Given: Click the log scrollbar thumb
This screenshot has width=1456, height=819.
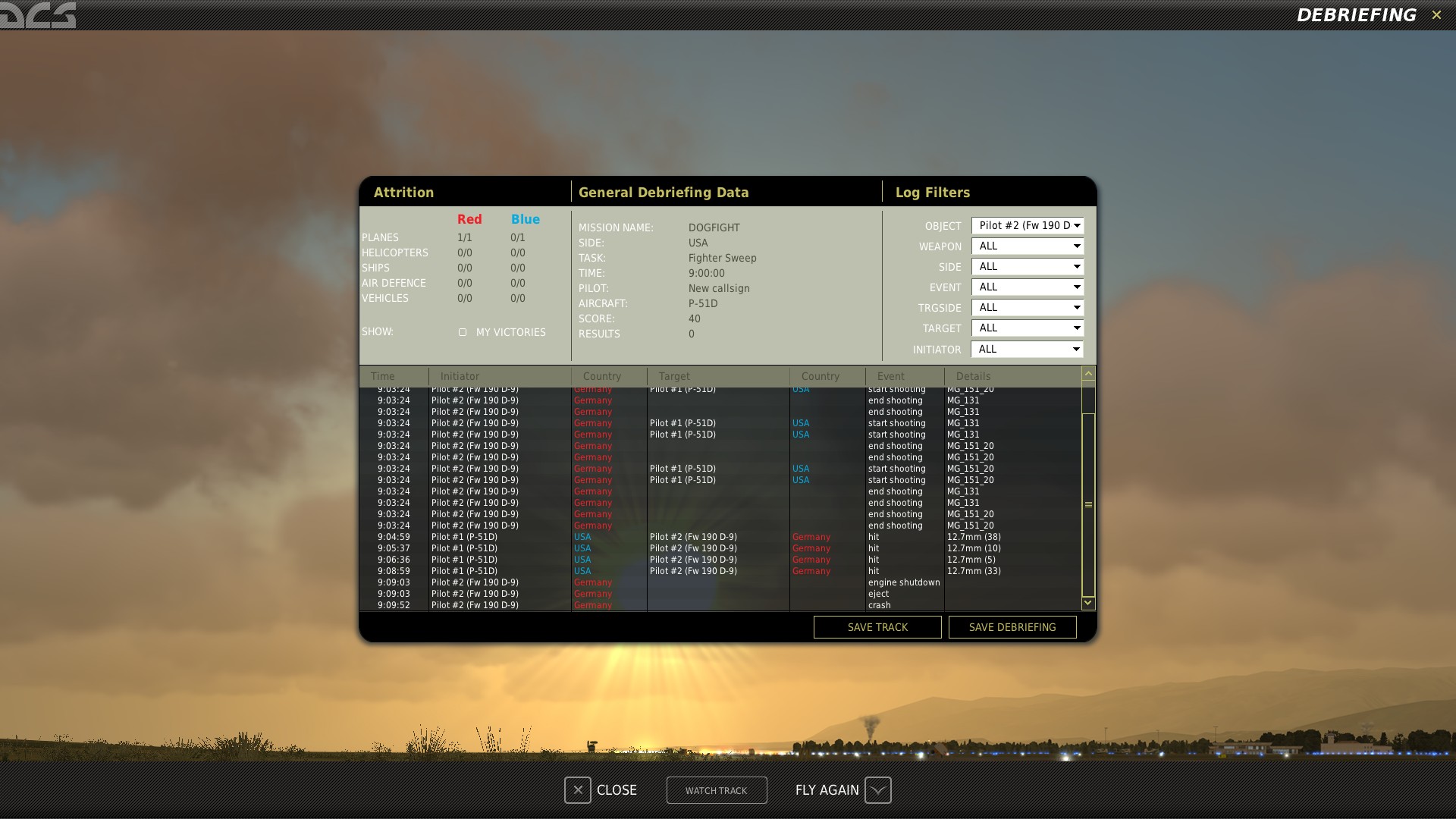Looking at the screenshot, I should pos(1088,504).
